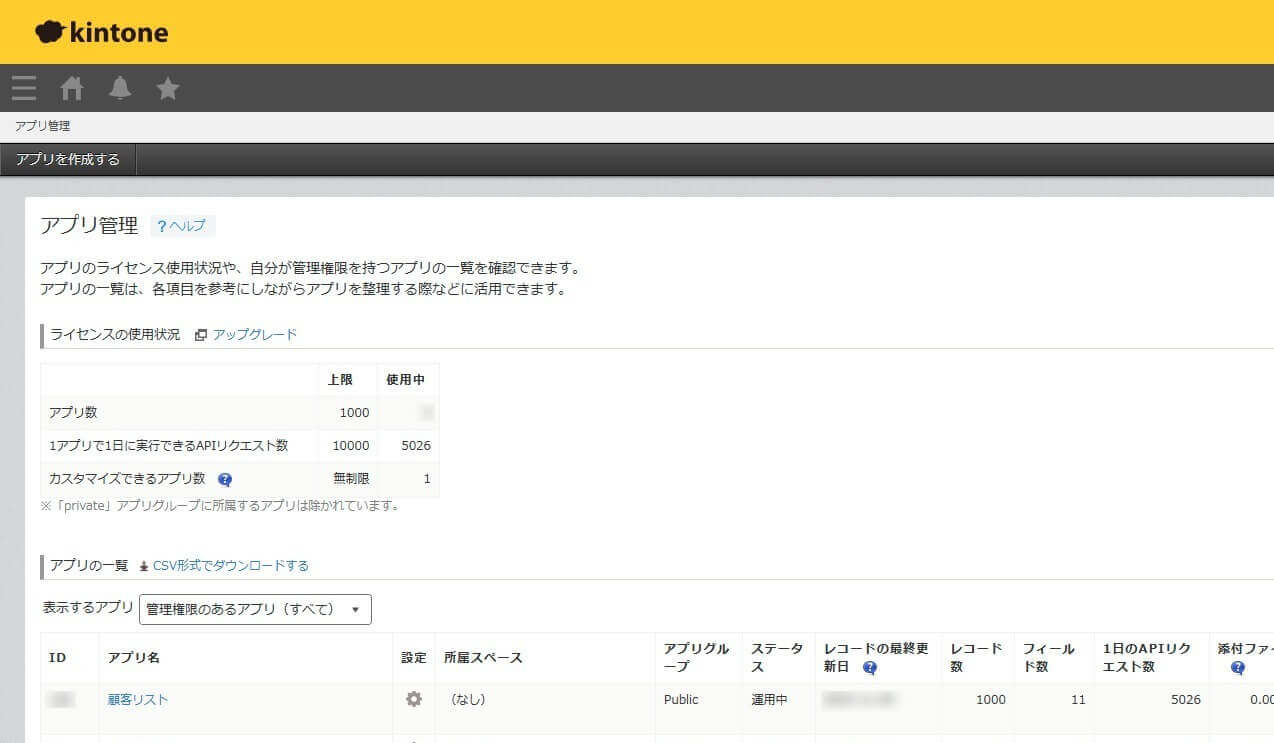Click the help icon beside カスタマイズできるアプリ数
1274x743 pixels.
[225, 479]
